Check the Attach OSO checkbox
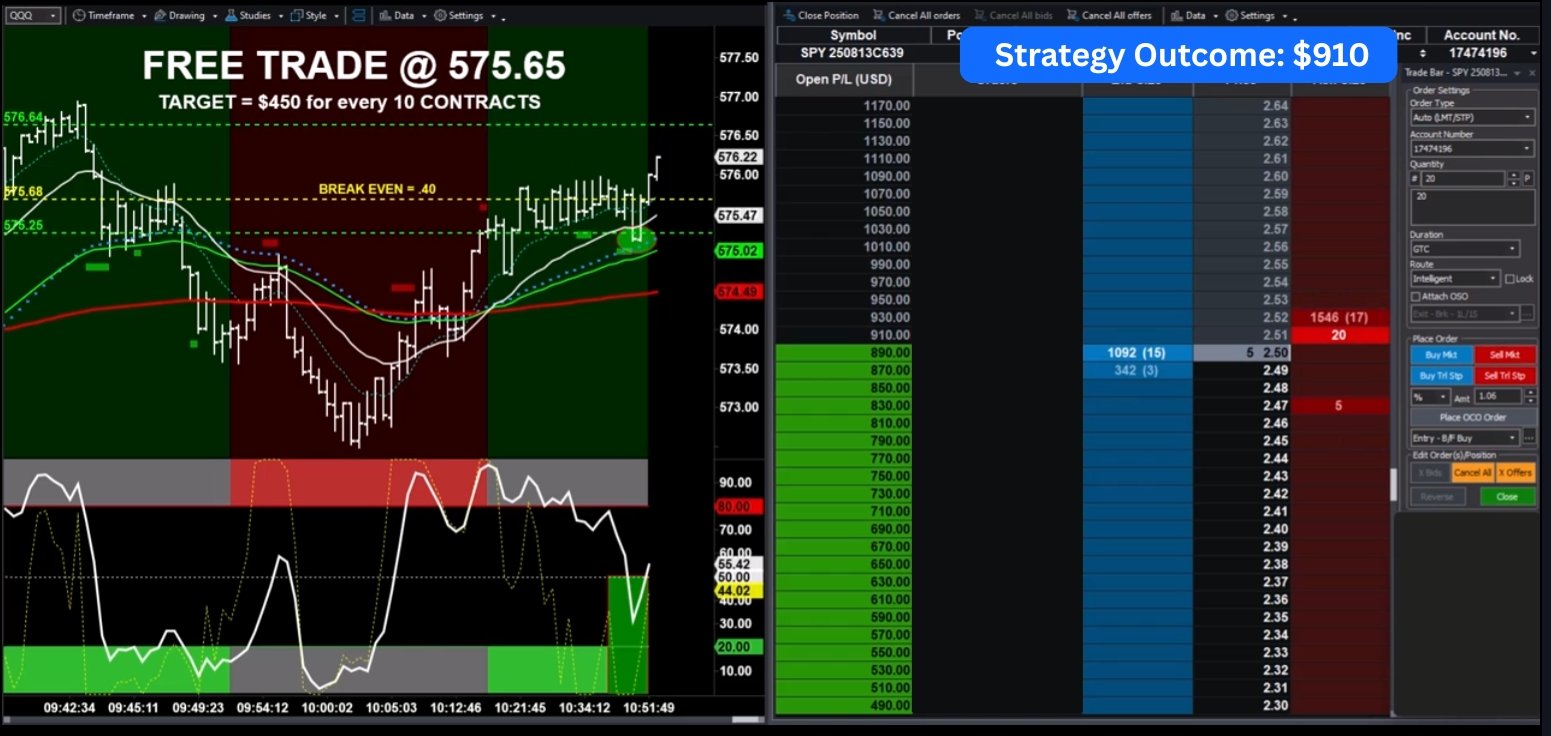 click(x=1415, y=296)
